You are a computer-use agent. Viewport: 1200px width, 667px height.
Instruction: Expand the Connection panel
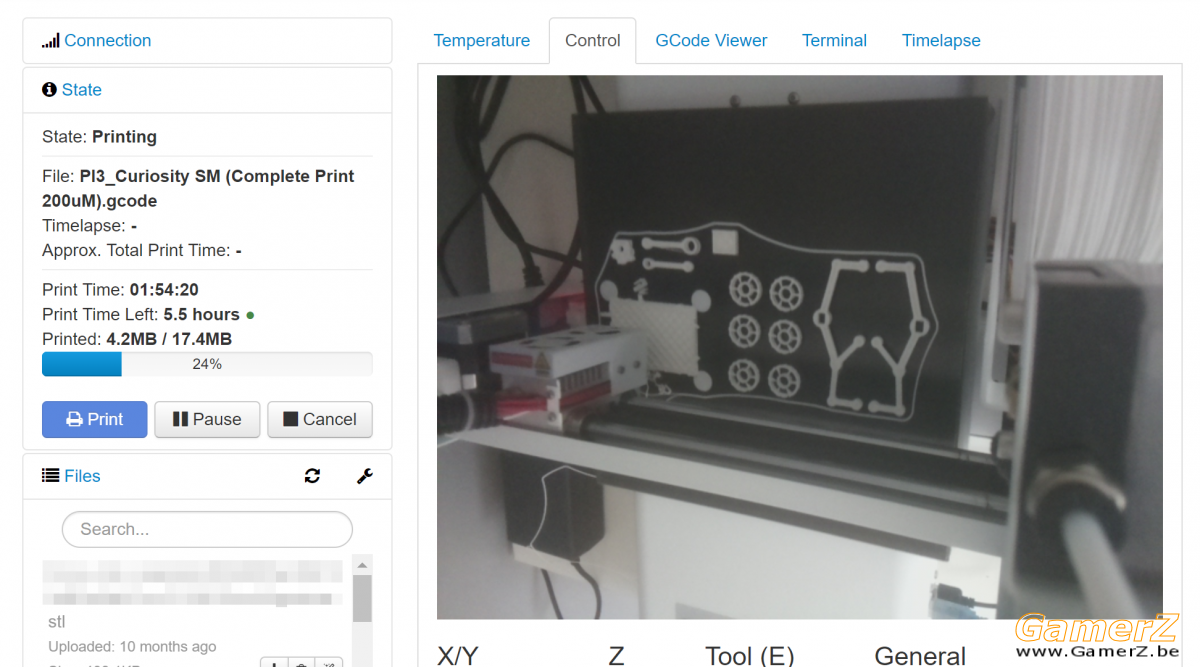(108, 41)
